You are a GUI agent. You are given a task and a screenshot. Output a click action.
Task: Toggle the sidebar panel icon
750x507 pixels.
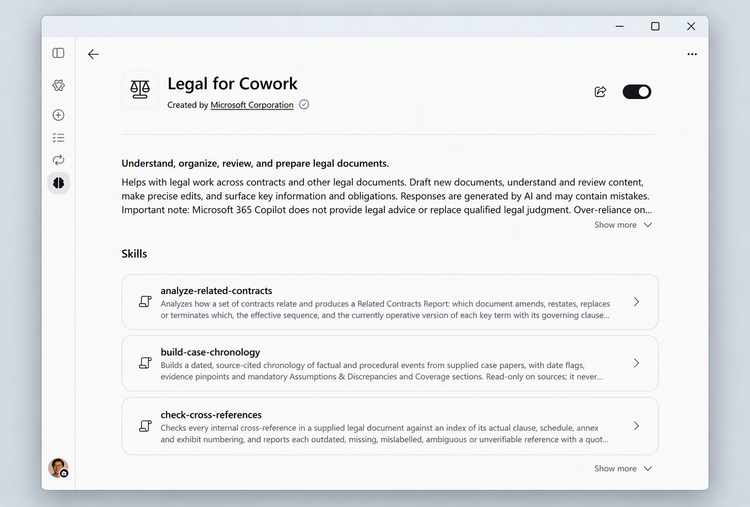[58, 53]
